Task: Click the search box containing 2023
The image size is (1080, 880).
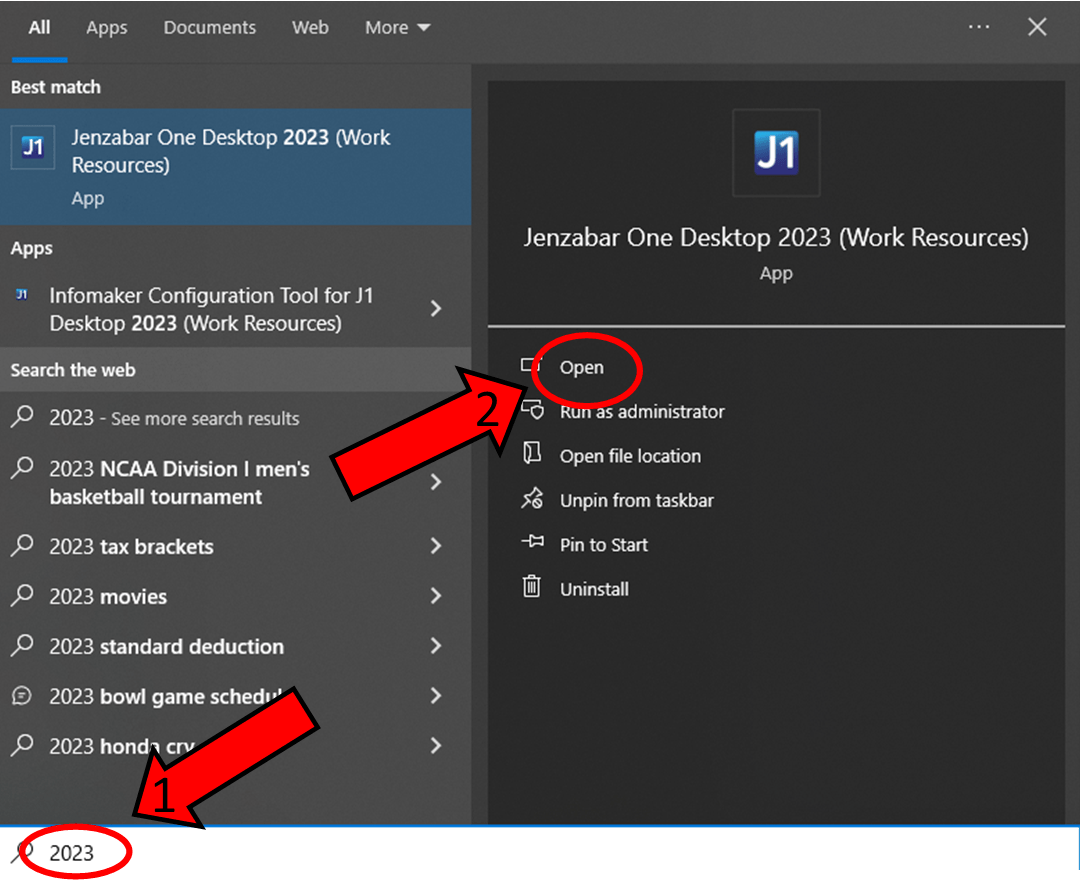Action: coord(539,853)
